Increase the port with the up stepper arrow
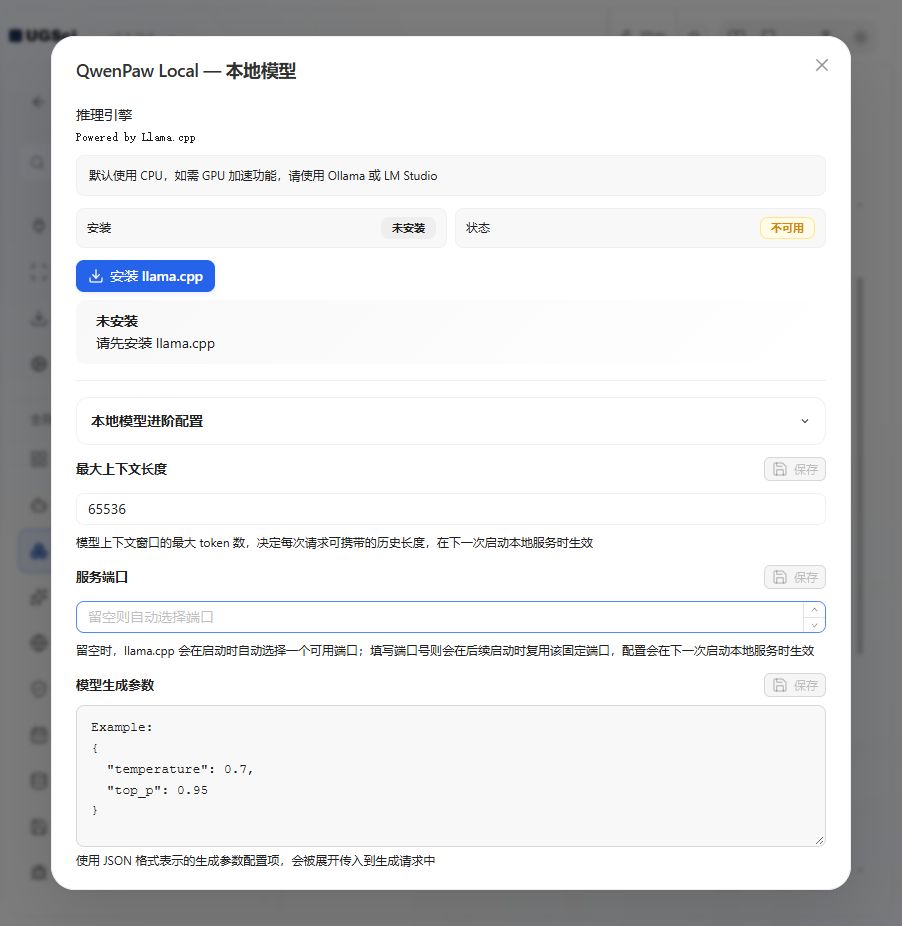The height and width of the screenshot is (926, 902). pyautogui.click(x=815, y=609)
